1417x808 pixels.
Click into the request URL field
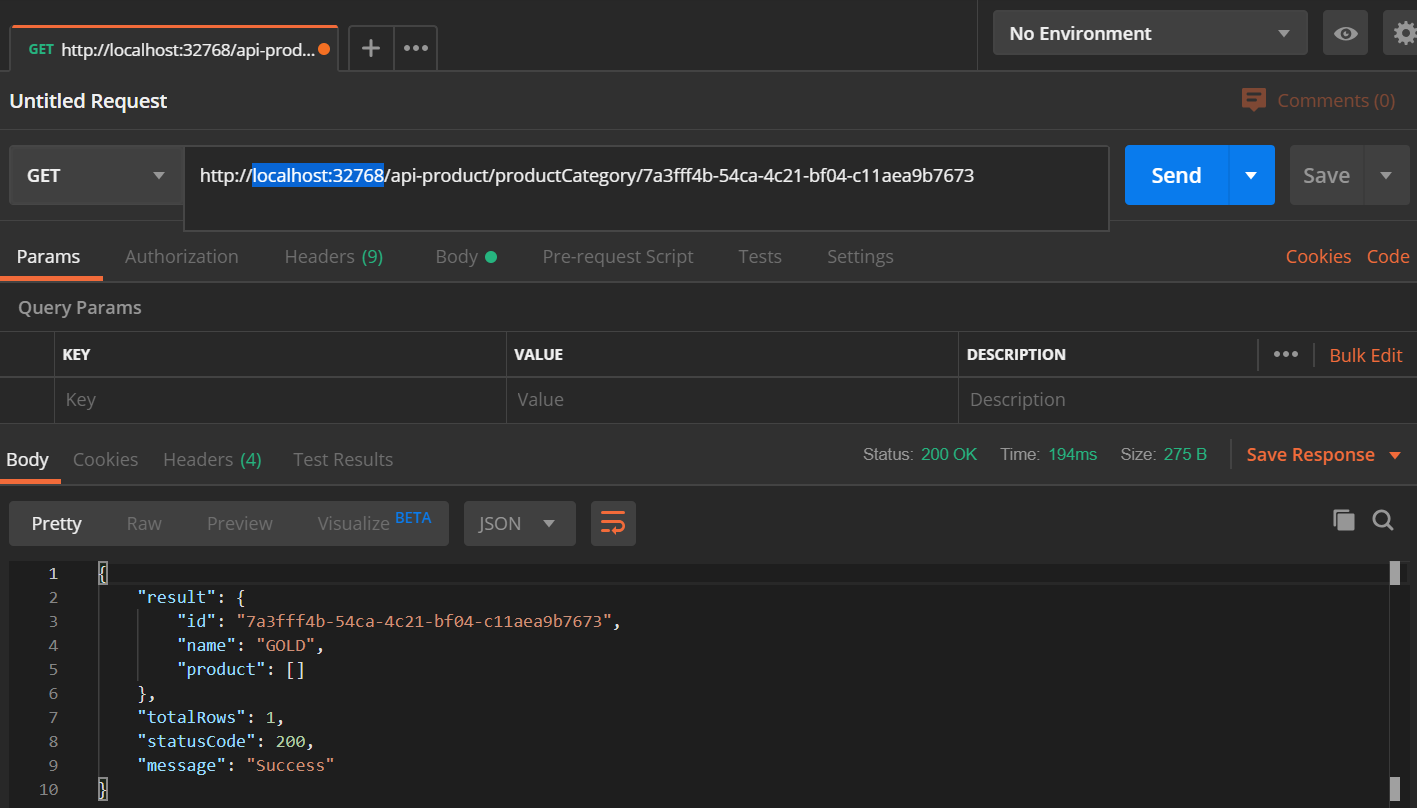[x=646, y=188]
